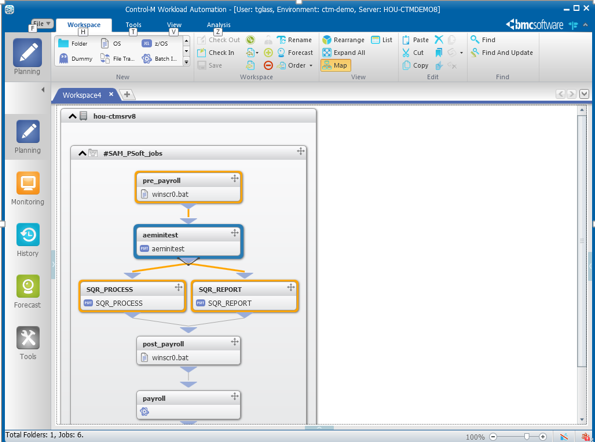The height and width of the screenshot is (442, 595).
Task: Open workspace load dropdown arrow
Action: (257, 53)
